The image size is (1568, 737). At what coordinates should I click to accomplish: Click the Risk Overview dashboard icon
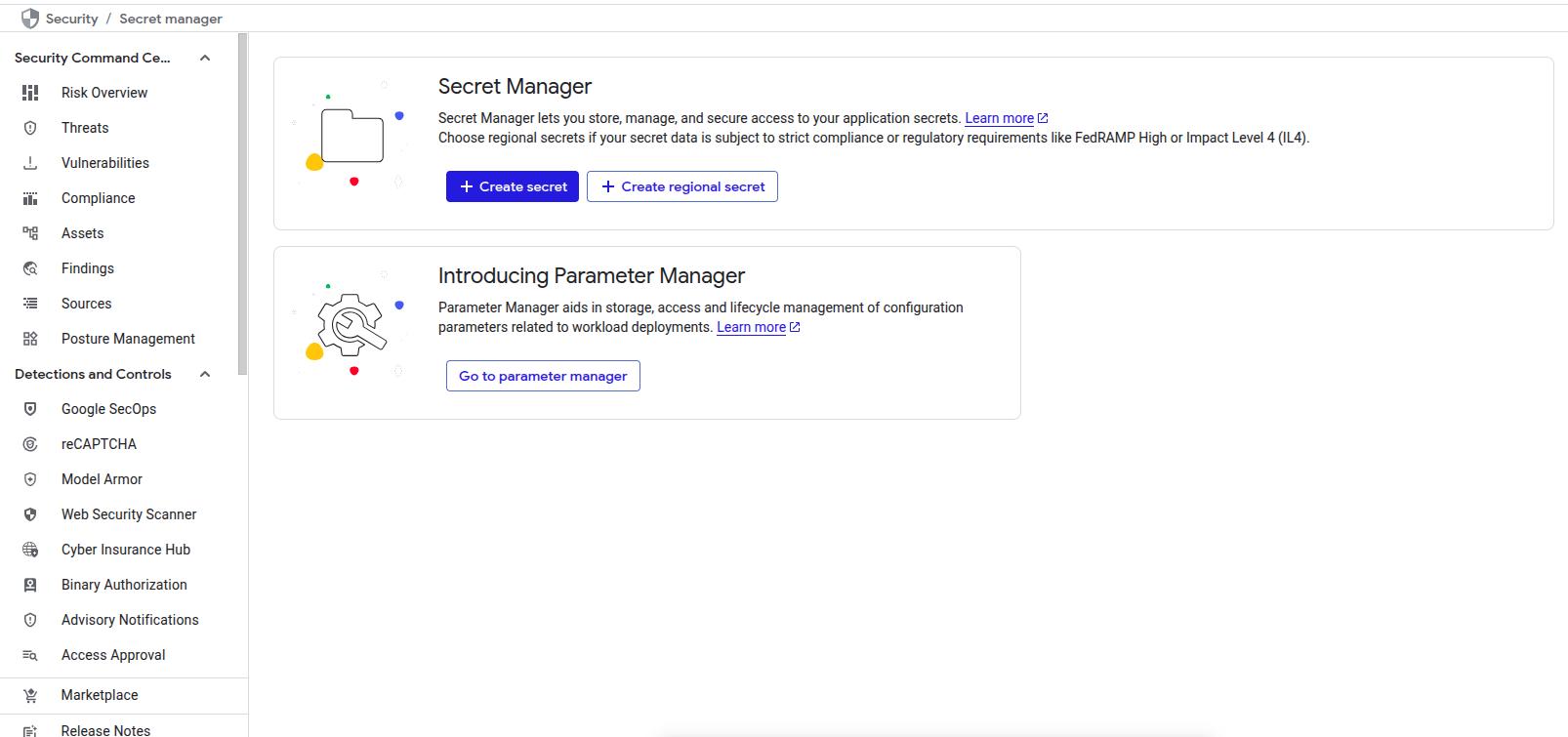(30, 93)
